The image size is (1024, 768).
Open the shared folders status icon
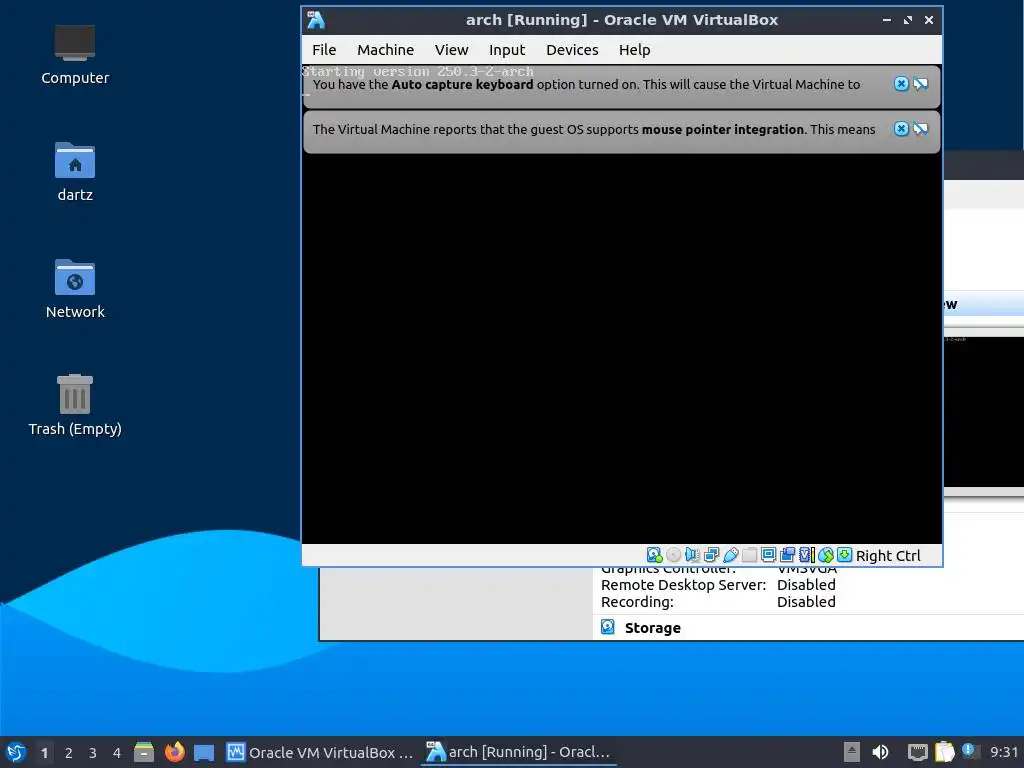point(749,555)
